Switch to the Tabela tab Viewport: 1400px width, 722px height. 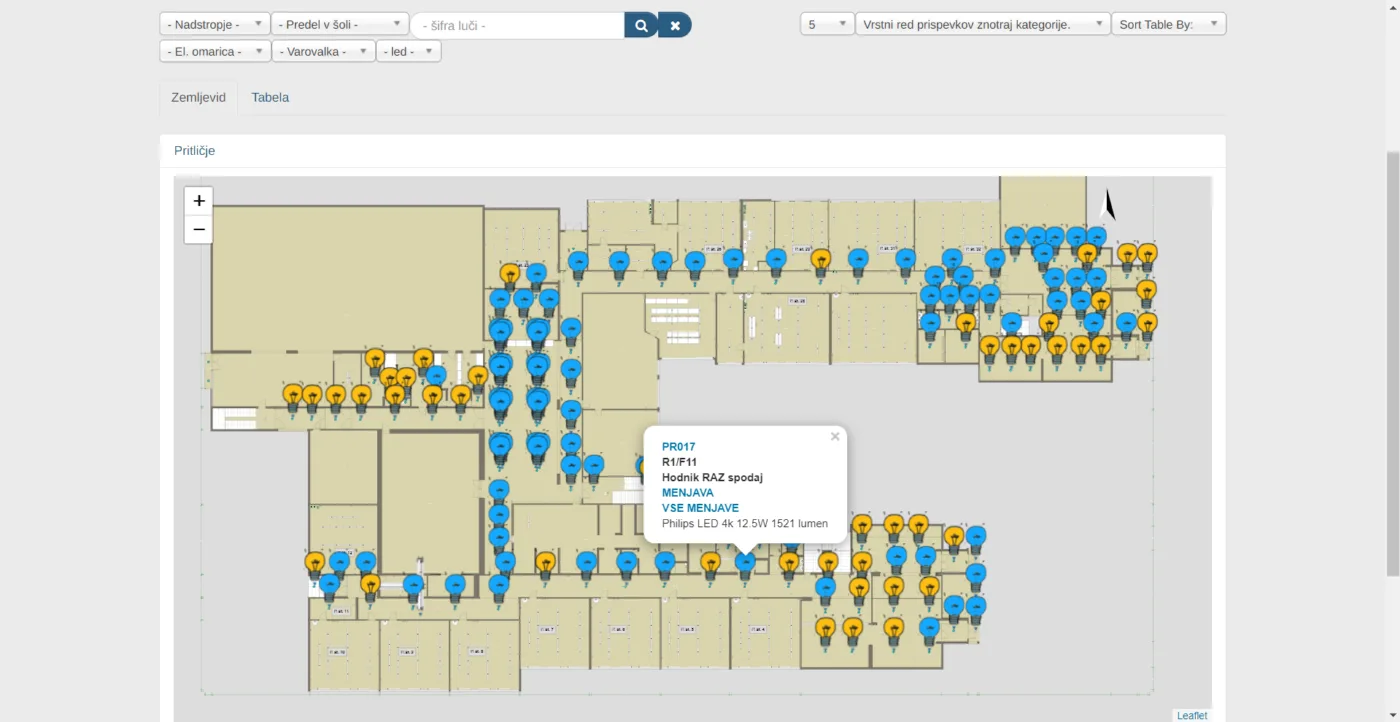(x=270, y=97)
